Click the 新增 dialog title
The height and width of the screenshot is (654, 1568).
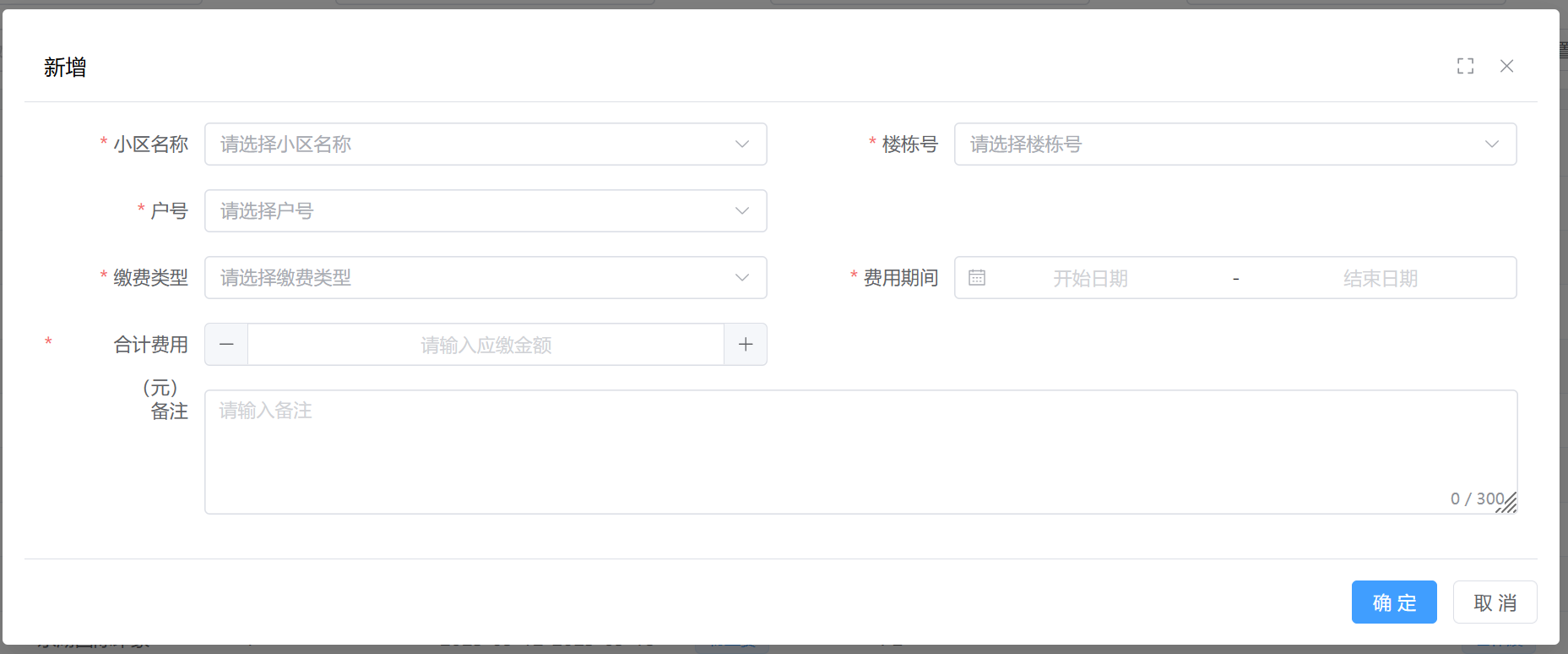(x=65, y=68)
